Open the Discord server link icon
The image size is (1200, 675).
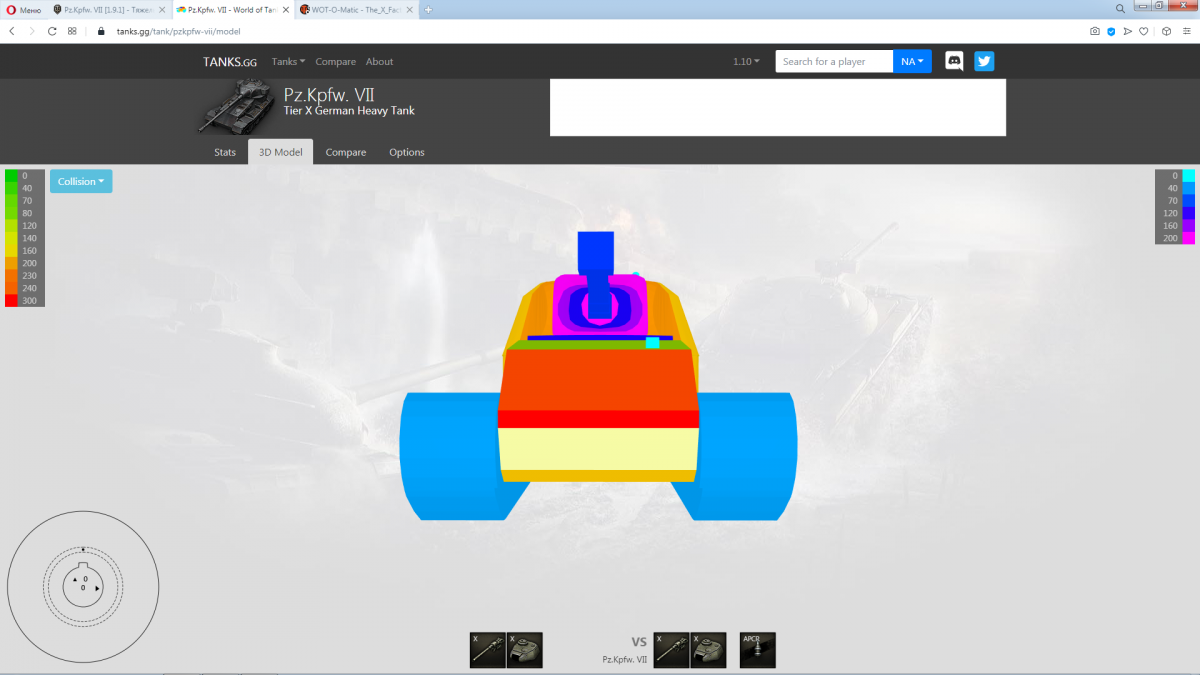pyautogui.click(x=954, y=61)
